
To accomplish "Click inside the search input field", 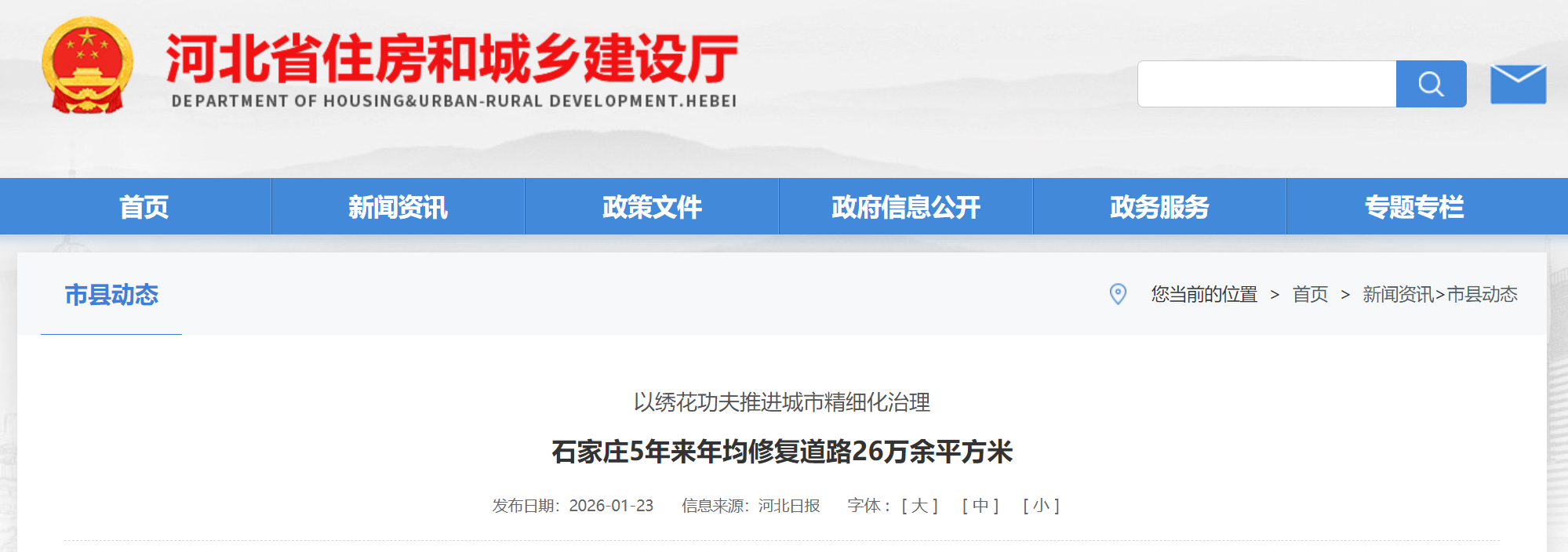I will tap(1266, 84).
